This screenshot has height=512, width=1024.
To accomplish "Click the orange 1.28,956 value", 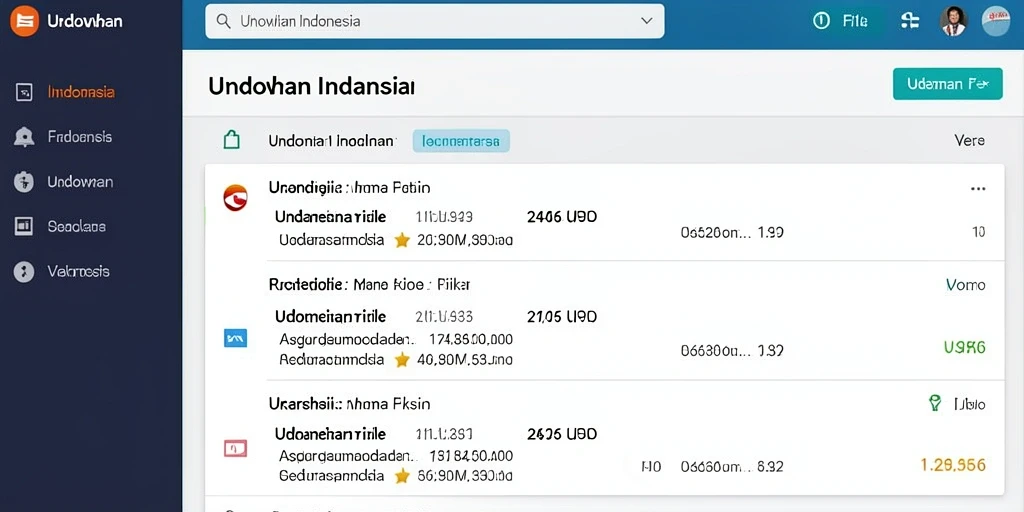I will [x=953, y=465].
